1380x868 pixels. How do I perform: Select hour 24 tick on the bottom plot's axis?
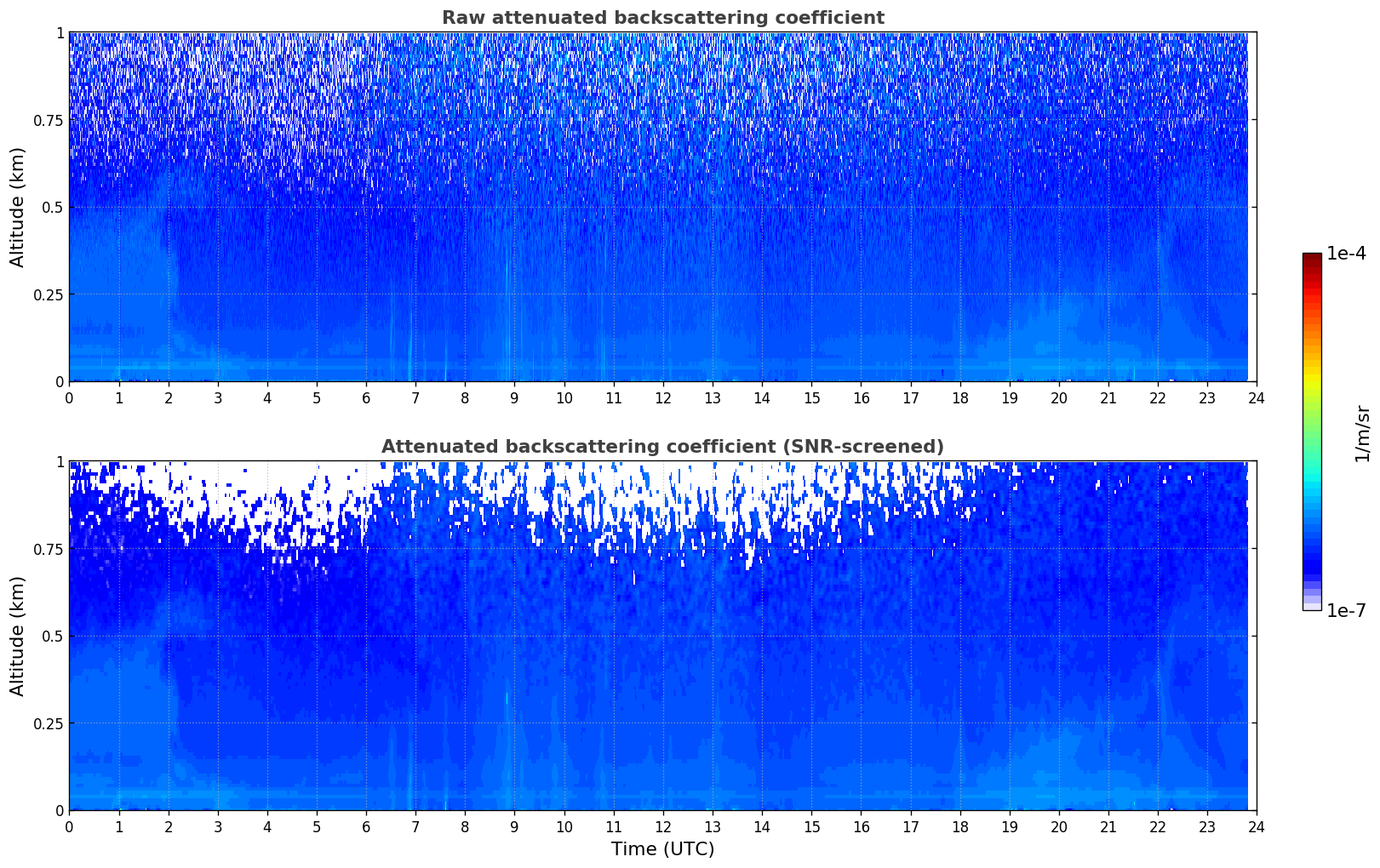click(1257, 826)
